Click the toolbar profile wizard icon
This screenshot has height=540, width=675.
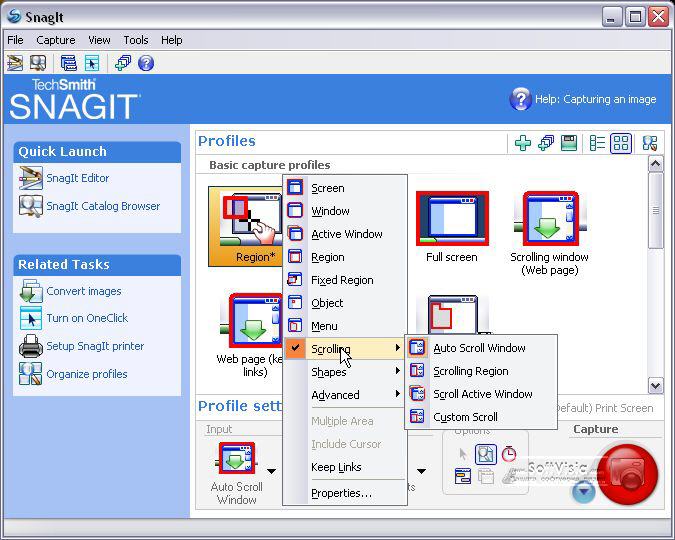click(x=123, y=63)
